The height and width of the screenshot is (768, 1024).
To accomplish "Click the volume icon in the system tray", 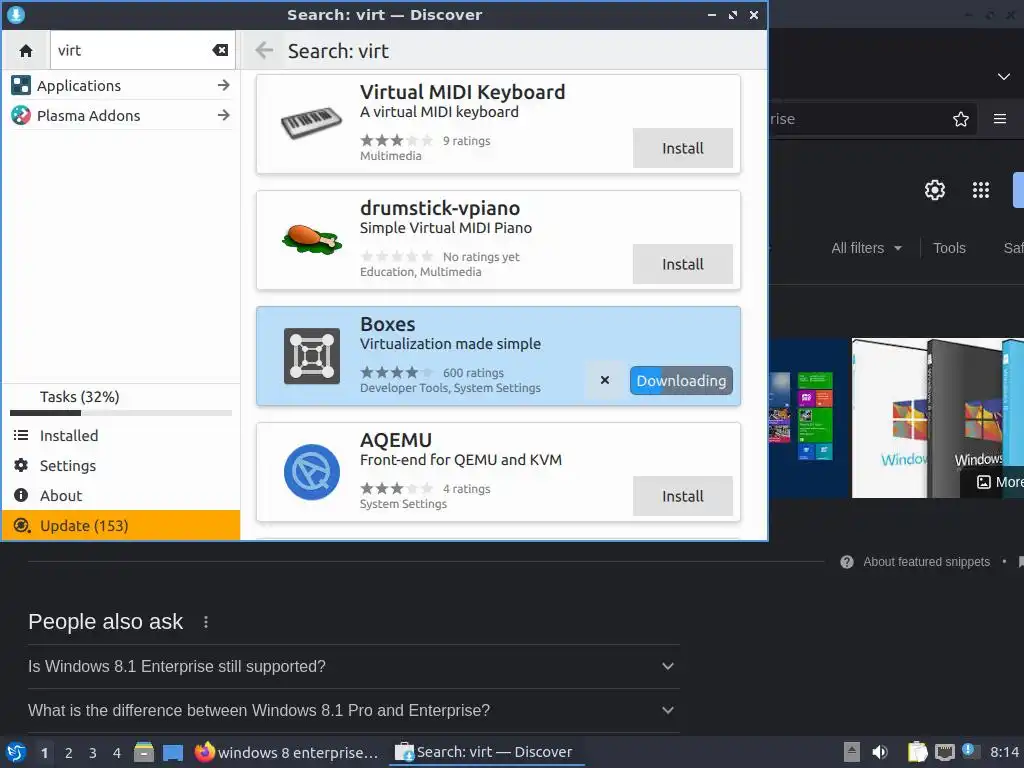I will [880, 752].
